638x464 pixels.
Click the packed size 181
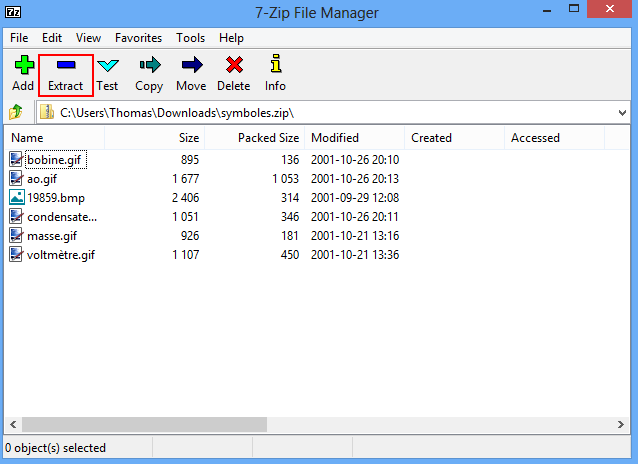pos(290,236)
